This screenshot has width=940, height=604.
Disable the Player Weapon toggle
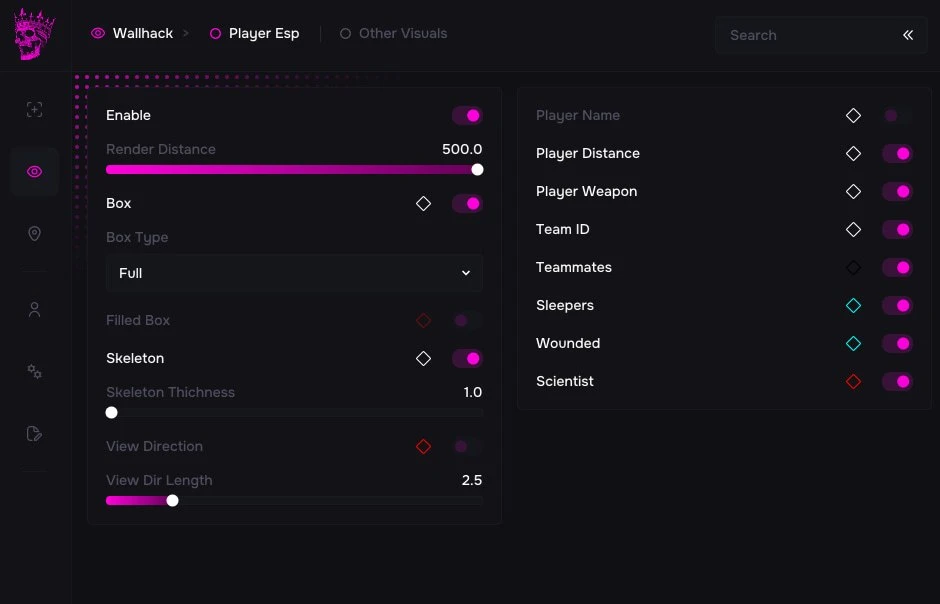(897, 192)
